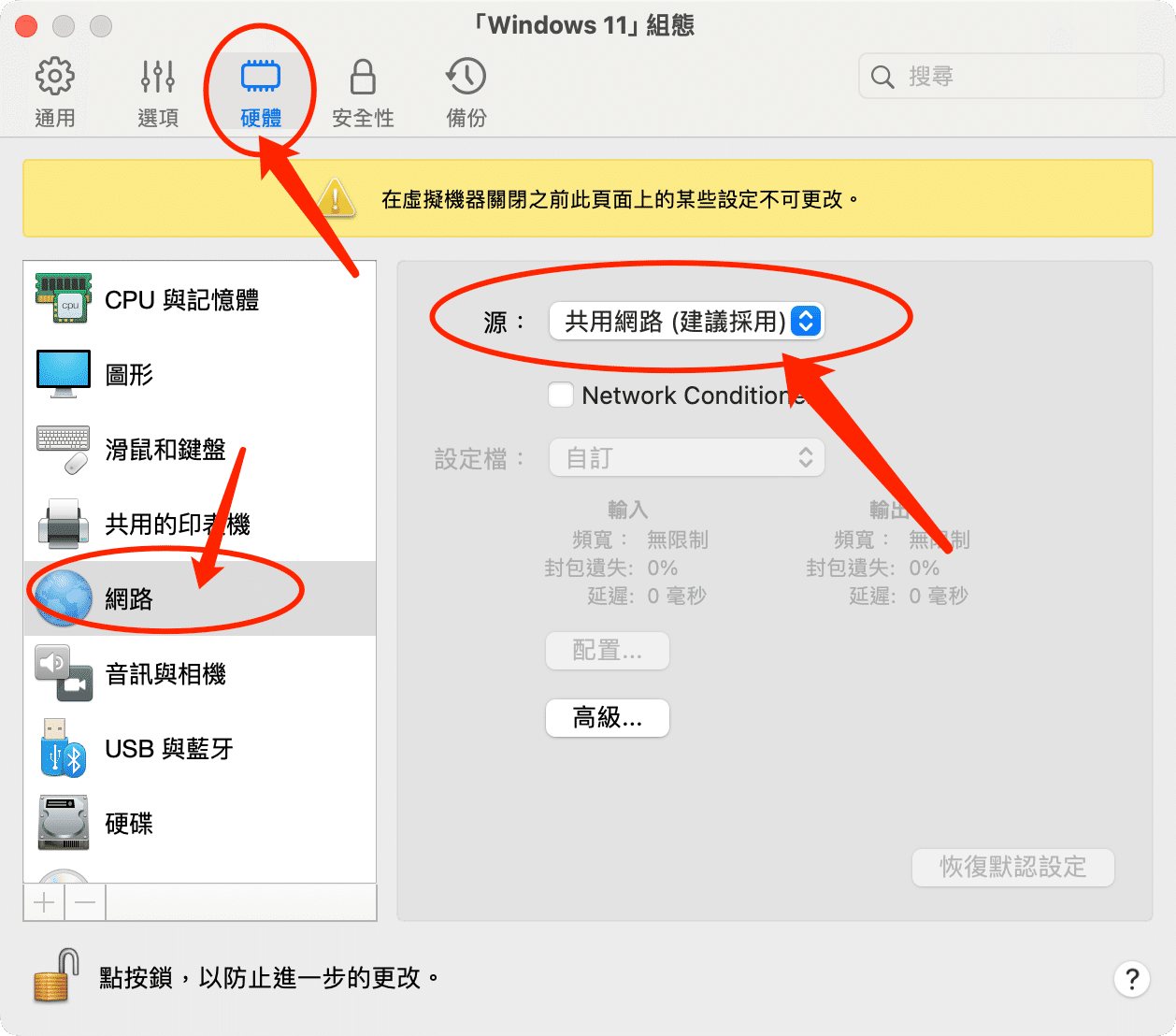Click the warning message about unchangeable settings

621,199
